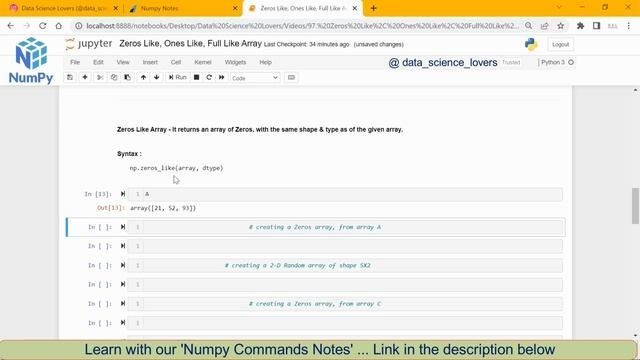640x360 pixels.
Task: Click the Jupyter logo
Action: point(89,44)
